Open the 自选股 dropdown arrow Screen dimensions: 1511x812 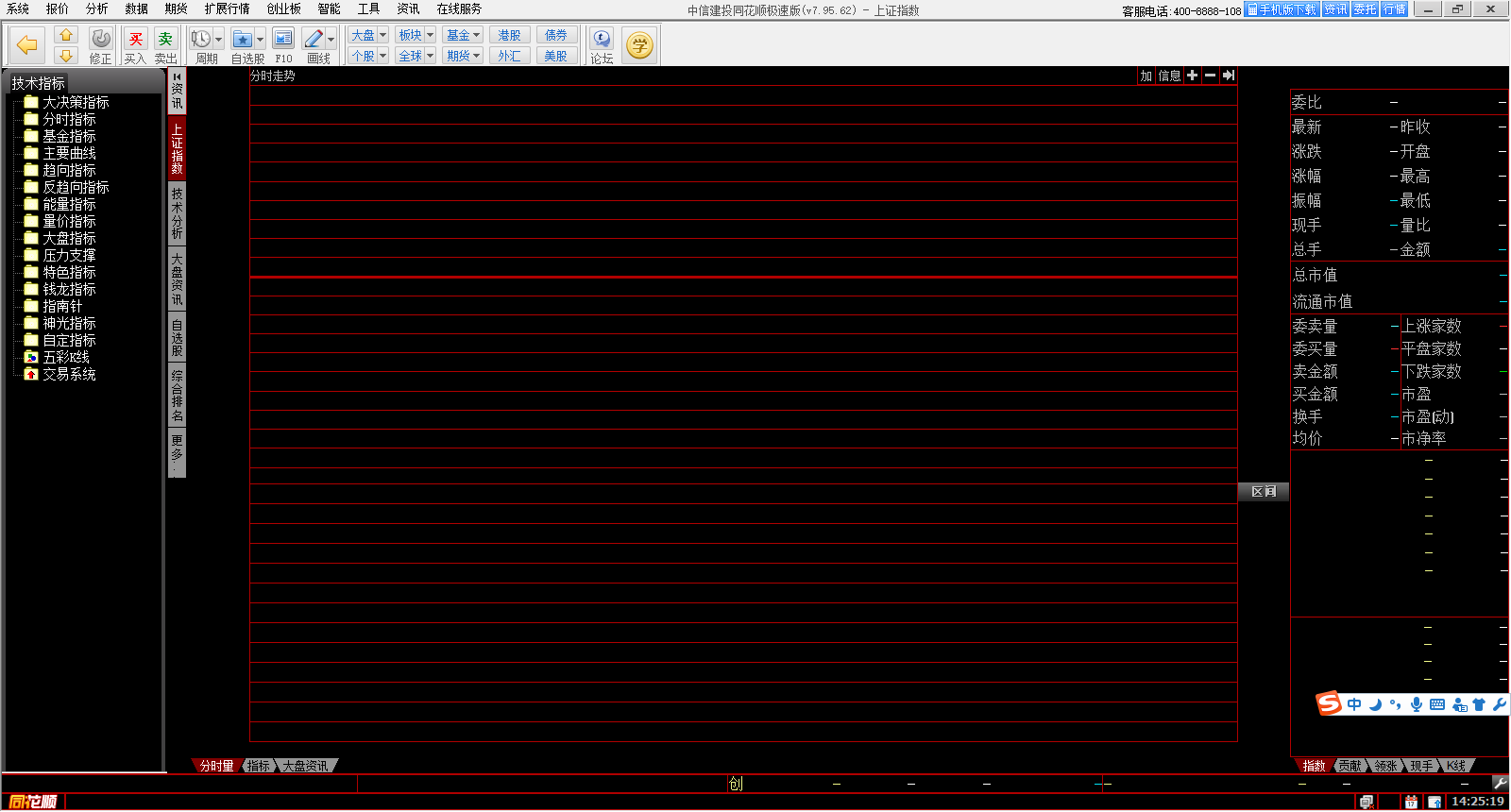pyautogui.click(x=260, y=40)
